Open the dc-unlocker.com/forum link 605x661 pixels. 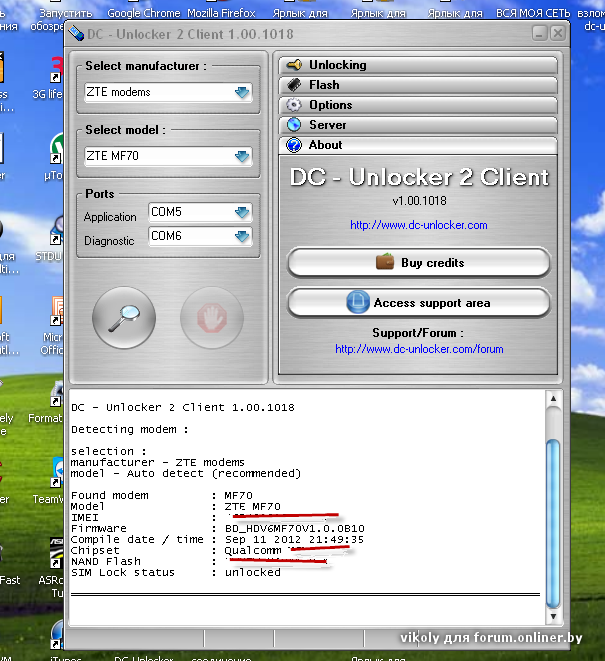click(x=419, y=349)
